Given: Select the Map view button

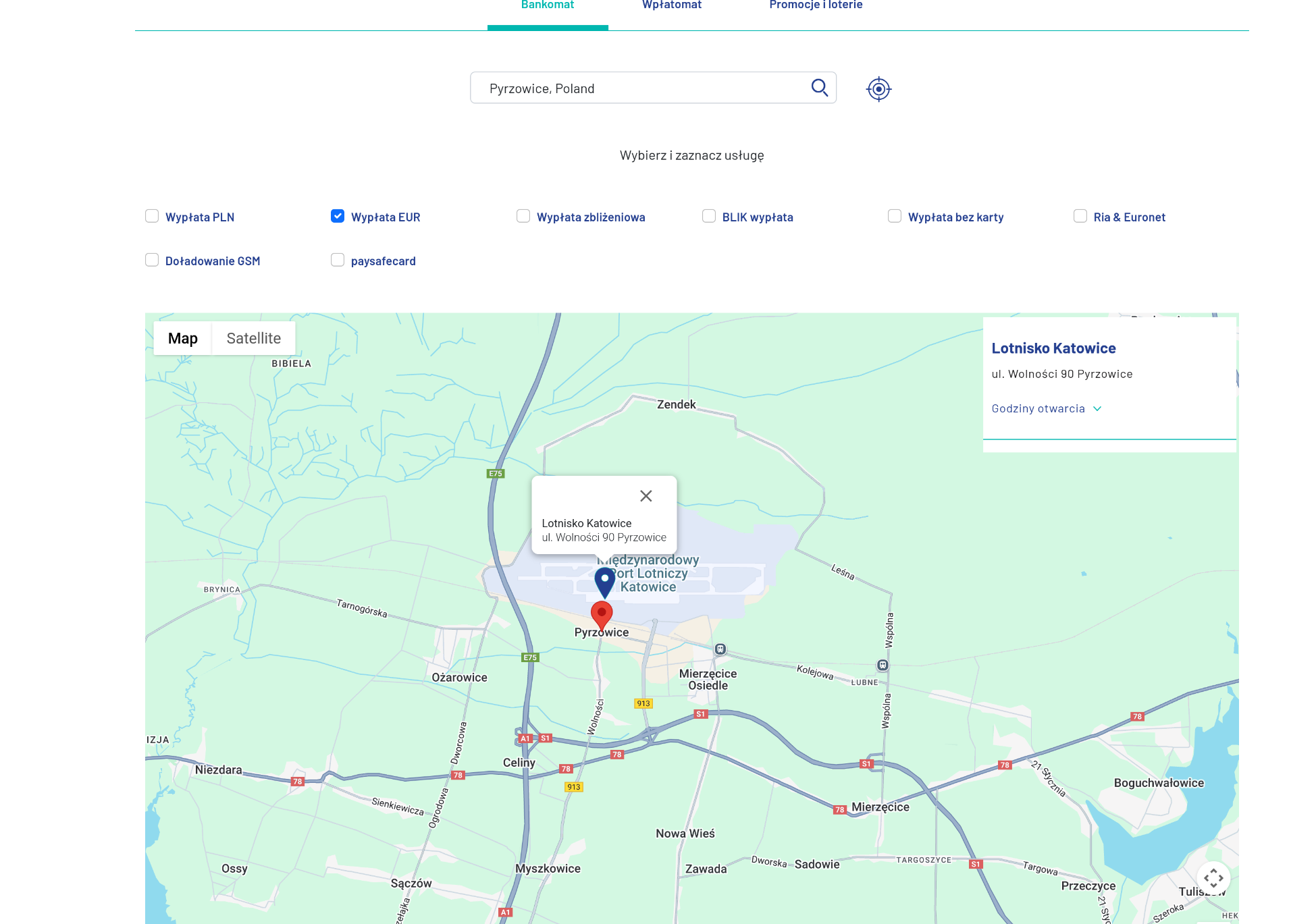Looking at the screenshot, I should click(182, 338).
